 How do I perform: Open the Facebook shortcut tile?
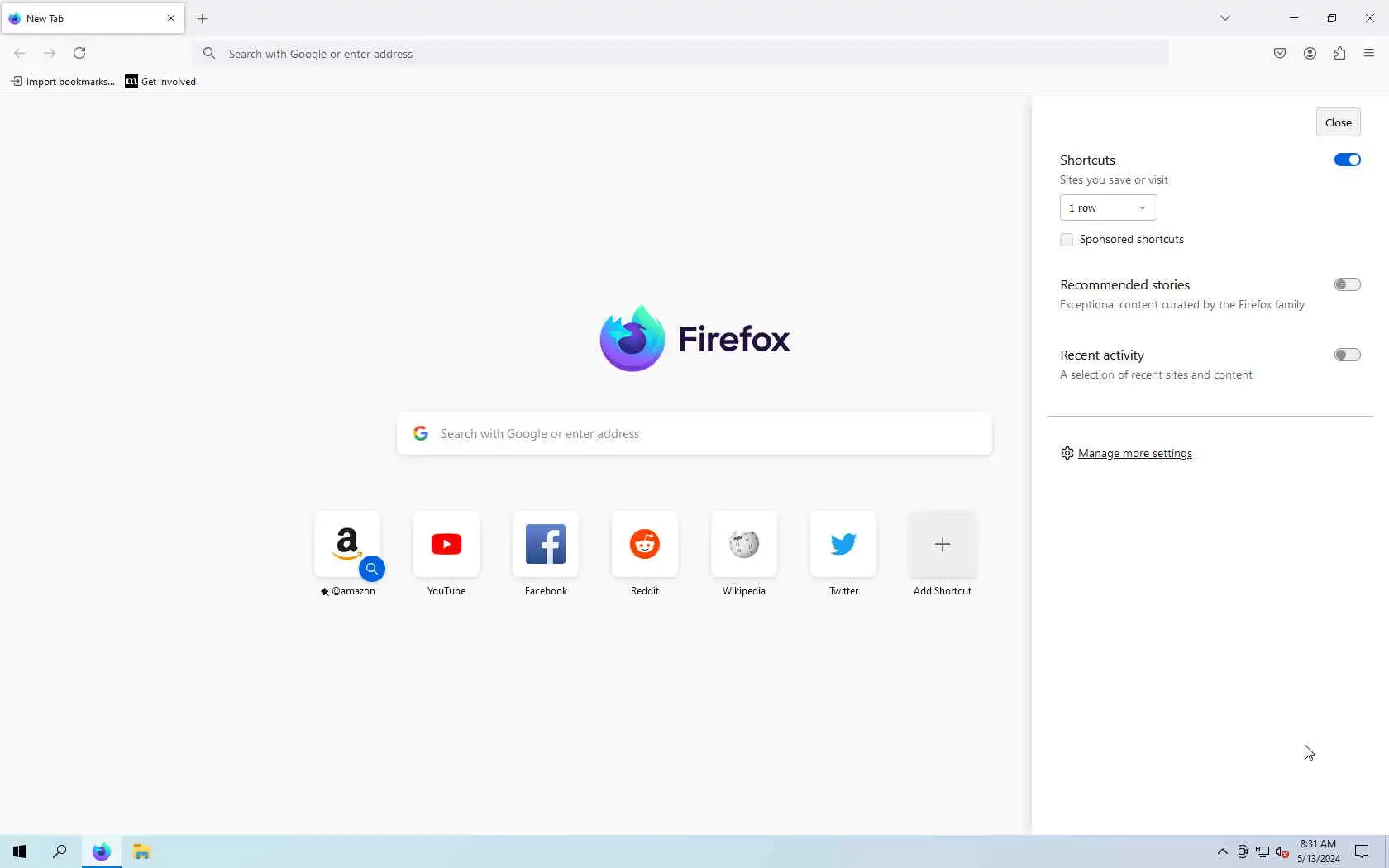click(546, 544)
